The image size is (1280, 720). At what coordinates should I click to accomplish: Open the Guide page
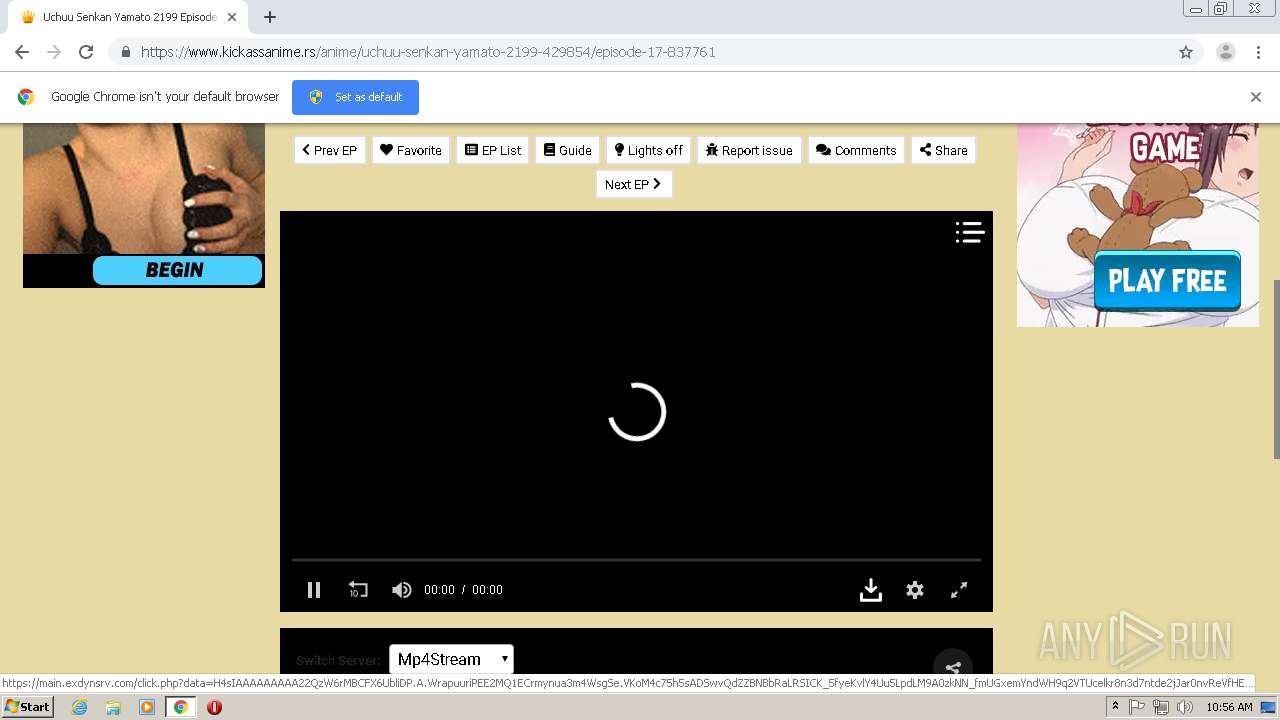coord(567,150)
